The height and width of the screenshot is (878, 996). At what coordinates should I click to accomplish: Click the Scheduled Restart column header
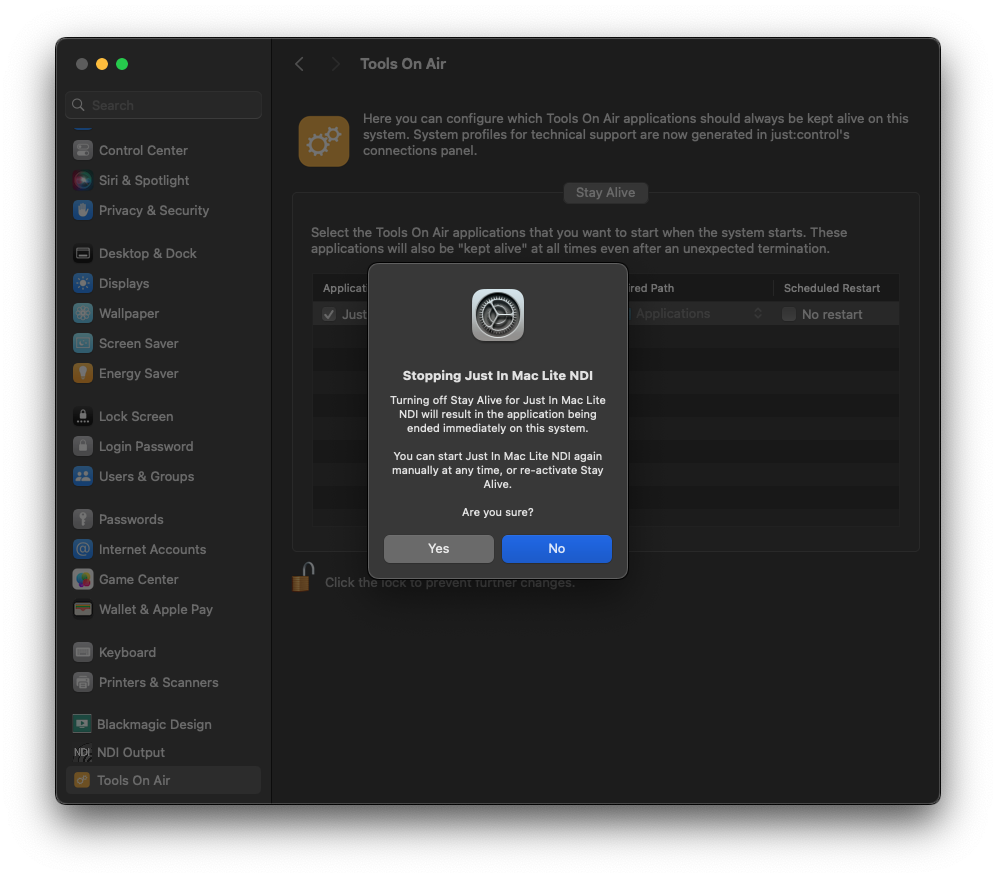point(831,288)
